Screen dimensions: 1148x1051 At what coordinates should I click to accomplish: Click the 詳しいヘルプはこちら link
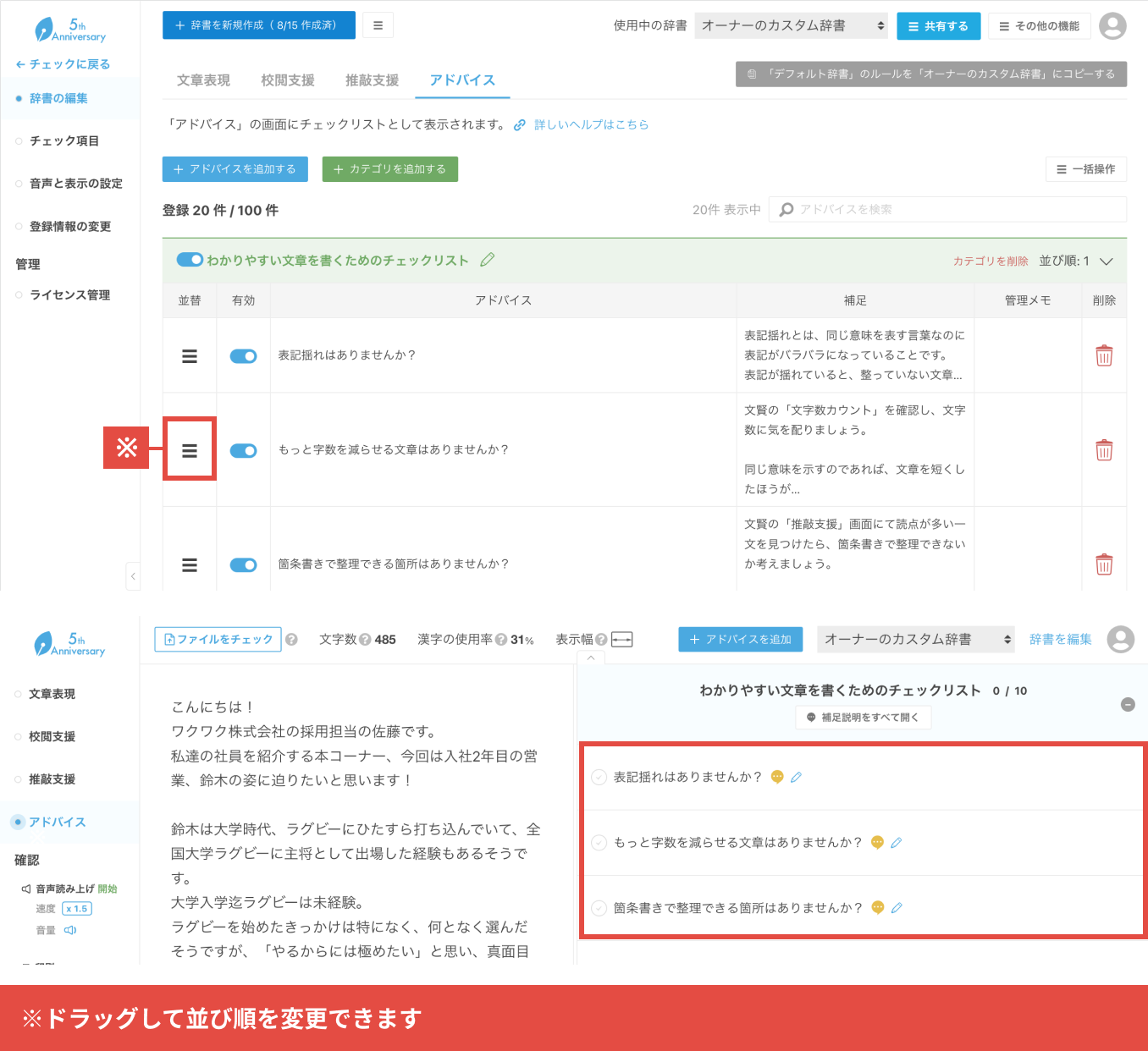591,124
